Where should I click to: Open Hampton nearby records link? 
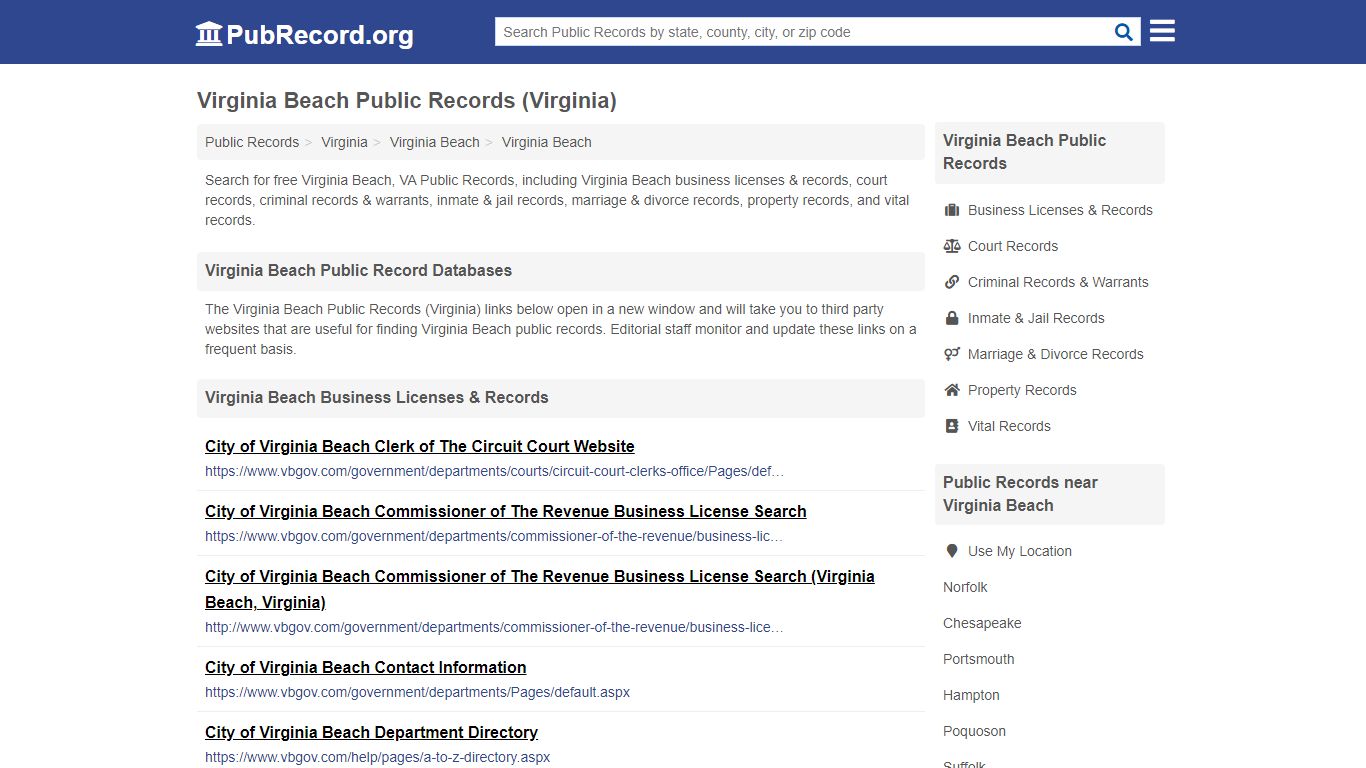pos(971,695)
